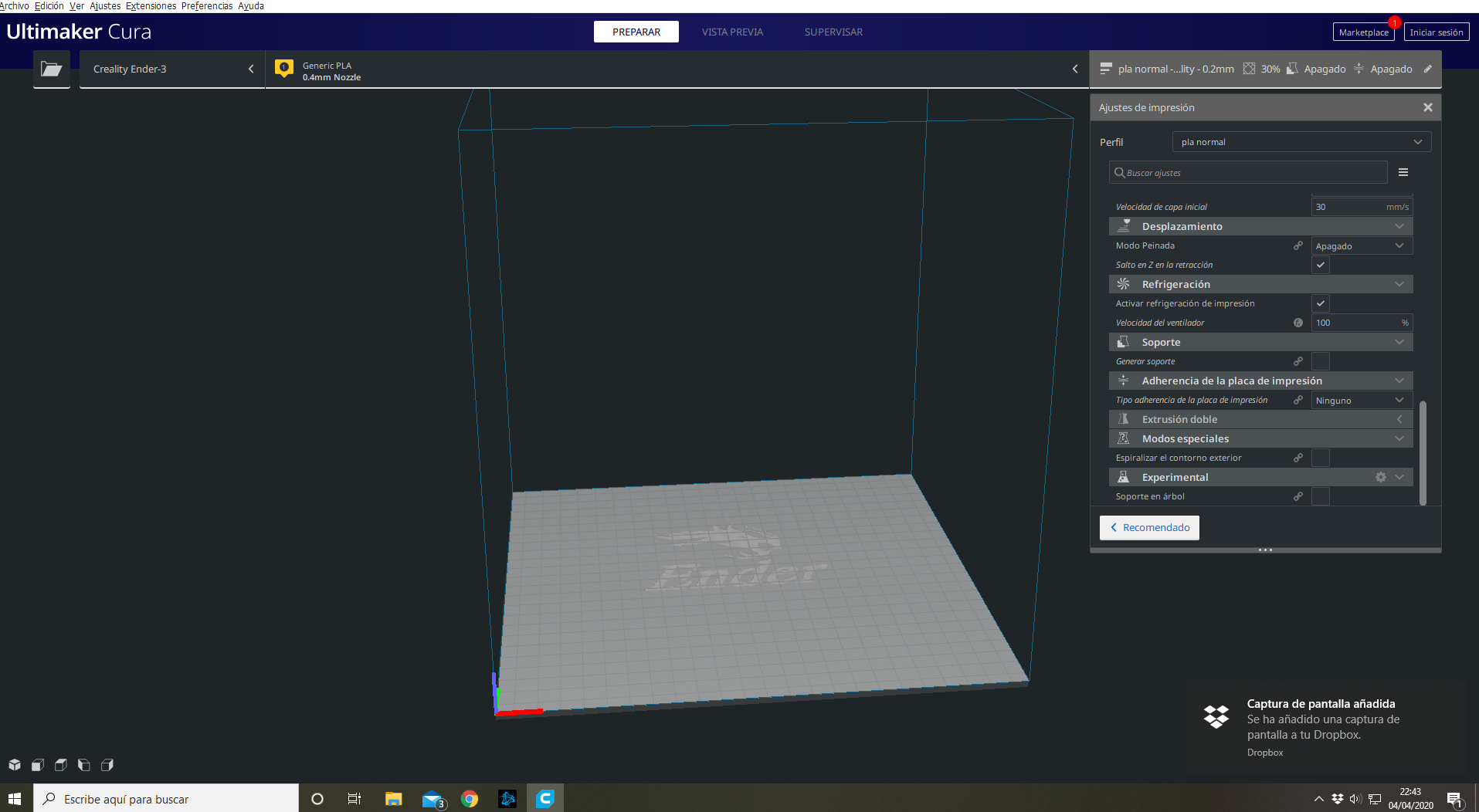Click the link icon beside Modo Peinada

click(1298, 245)
